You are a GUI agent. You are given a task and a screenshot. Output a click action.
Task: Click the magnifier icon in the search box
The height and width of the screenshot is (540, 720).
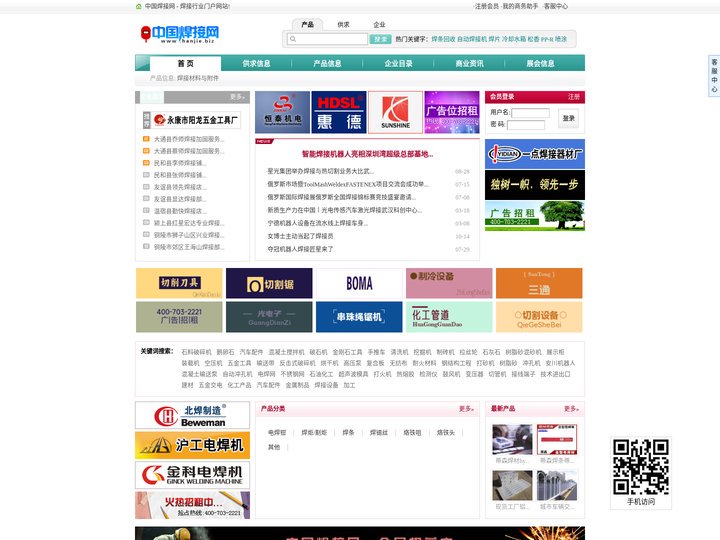click(293, 39)
